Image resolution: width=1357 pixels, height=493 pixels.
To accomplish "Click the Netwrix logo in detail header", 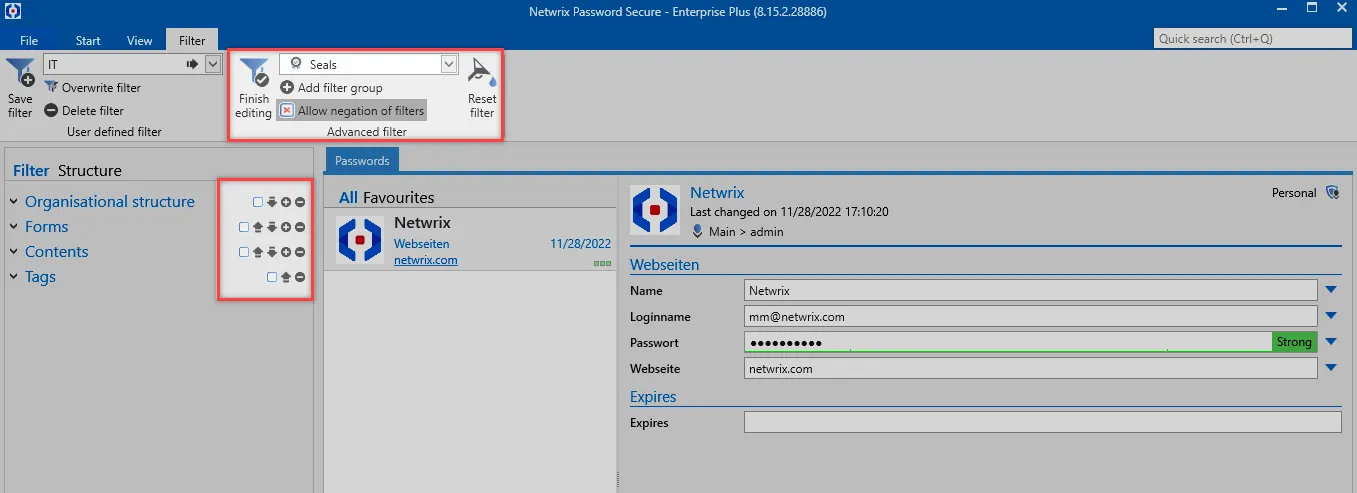I will click(654, 211).
